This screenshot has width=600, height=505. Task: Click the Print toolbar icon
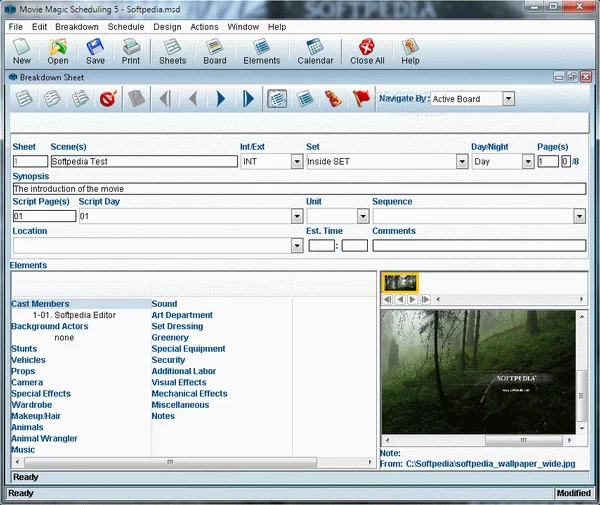click(131, 51)
